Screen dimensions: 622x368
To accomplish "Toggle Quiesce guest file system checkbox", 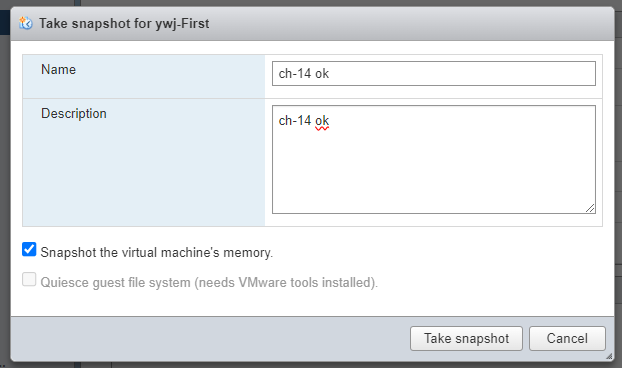I will (29, 279).
